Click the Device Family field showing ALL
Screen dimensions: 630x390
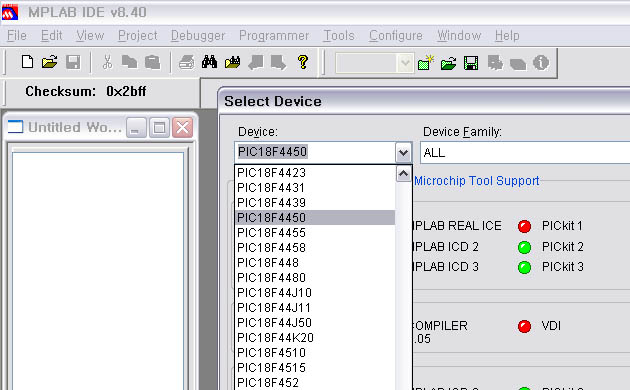[525, 153]
